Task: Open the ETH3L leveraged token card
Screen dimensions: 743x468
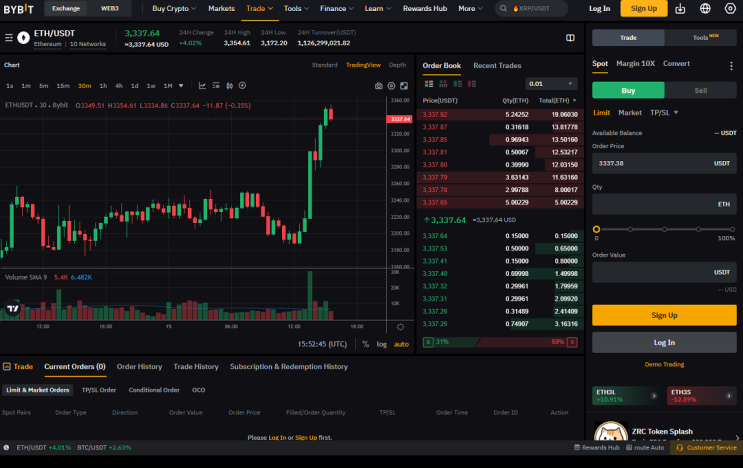Action: coord(625,396)
